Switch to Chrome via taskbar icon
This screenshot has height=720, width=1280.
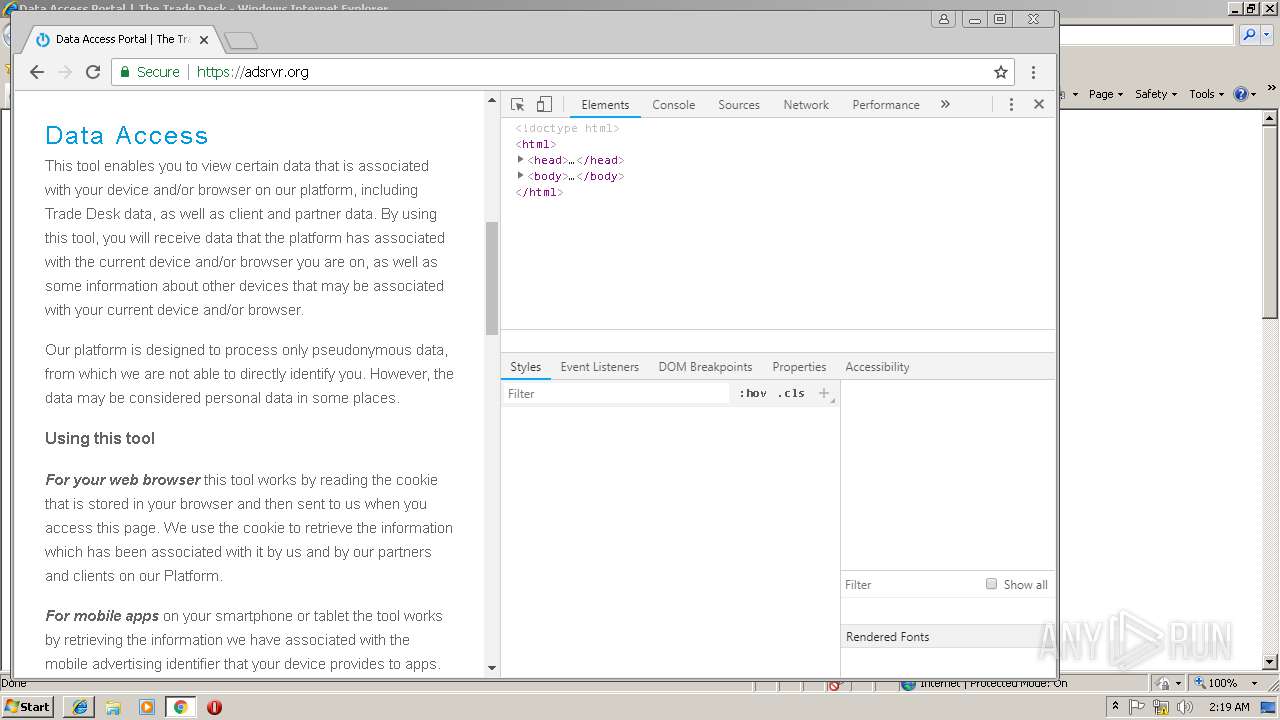pyautogui.click(x=181, y=707)
